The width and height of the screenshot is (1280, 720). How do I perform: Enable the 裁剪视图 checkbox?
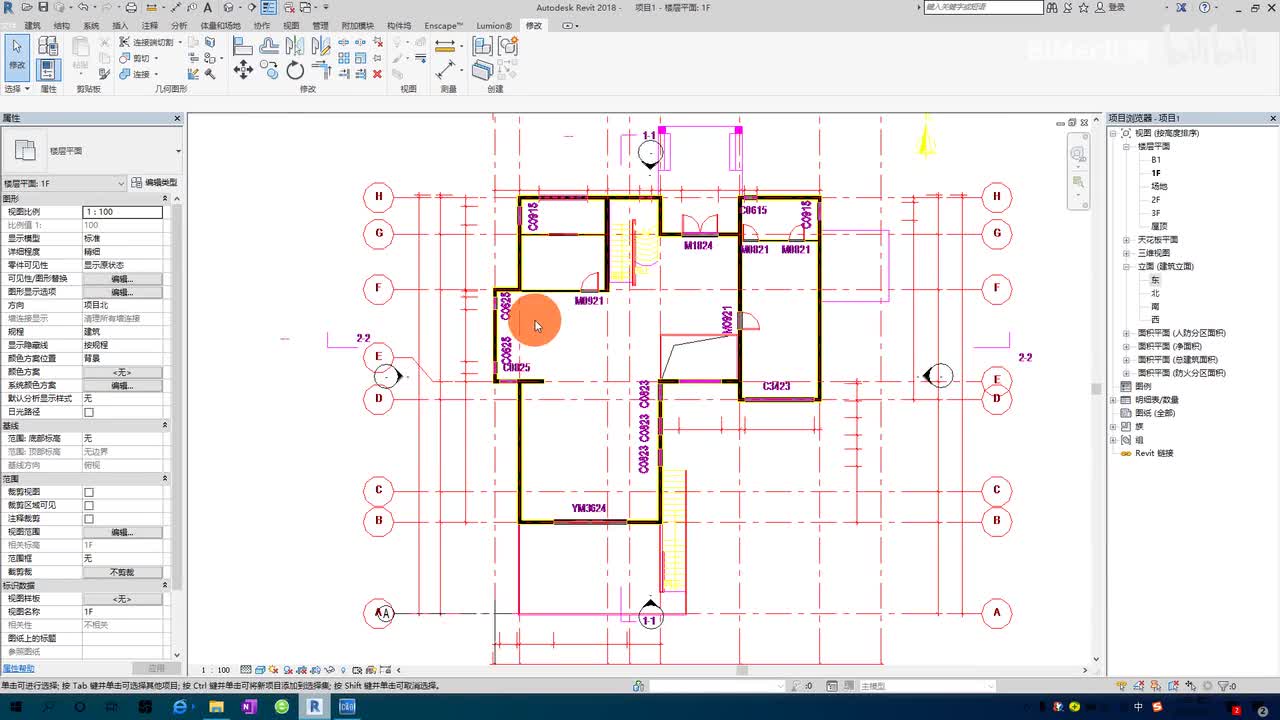(89, 492)
